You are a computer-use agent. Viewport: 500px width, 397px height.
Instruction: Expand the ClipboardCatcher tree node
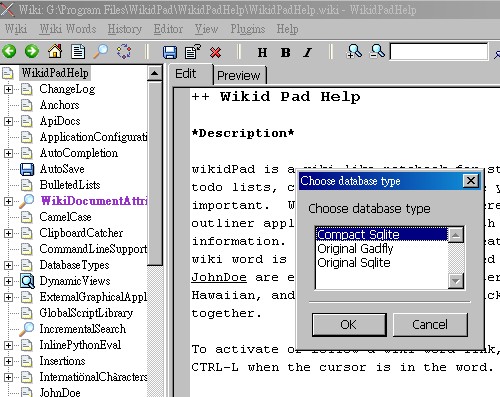pyautogui.click(x=8, y=233)
